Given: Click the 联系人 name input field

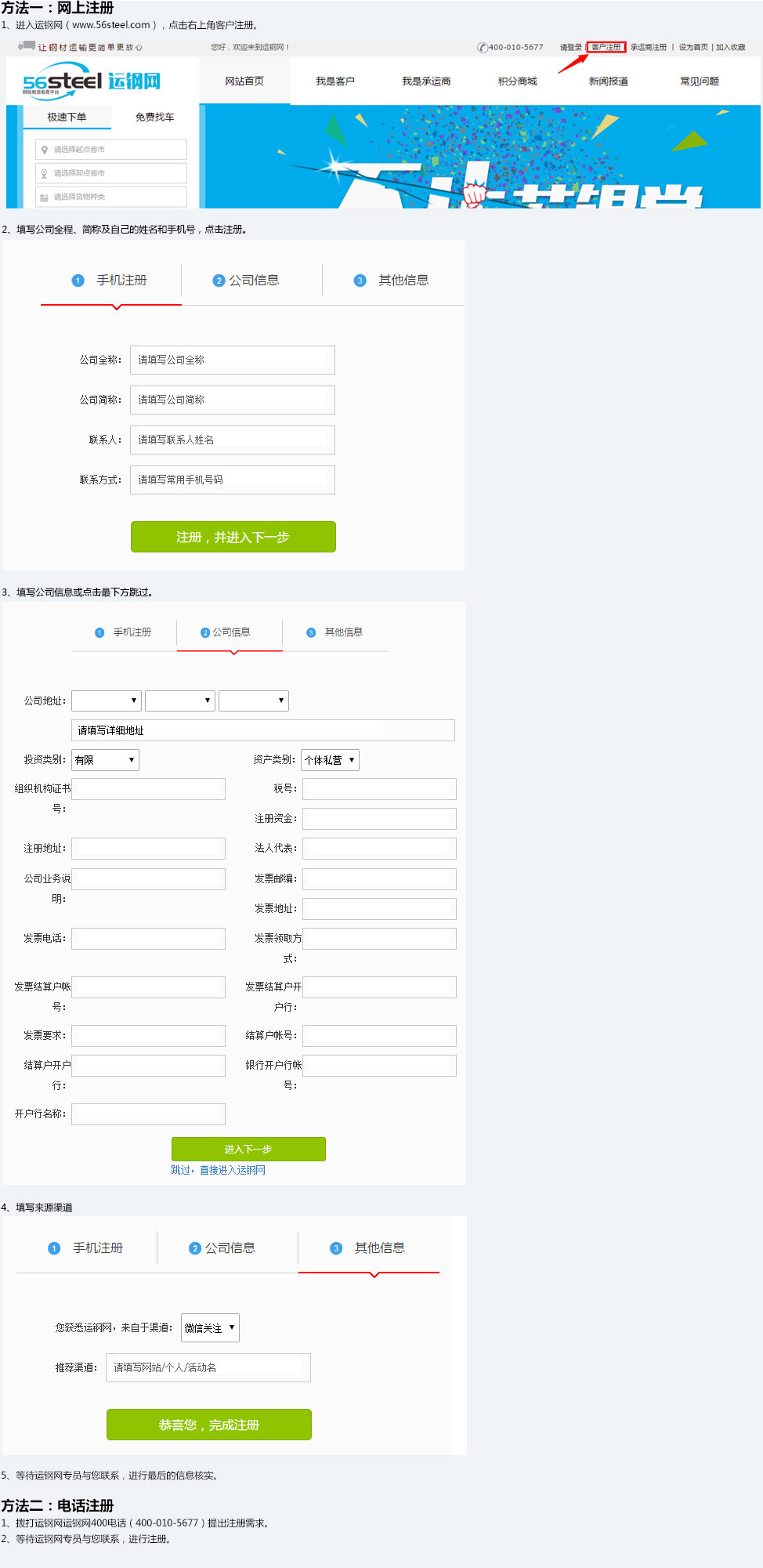Looking at the screenshot, I should (x=233, y=440).
